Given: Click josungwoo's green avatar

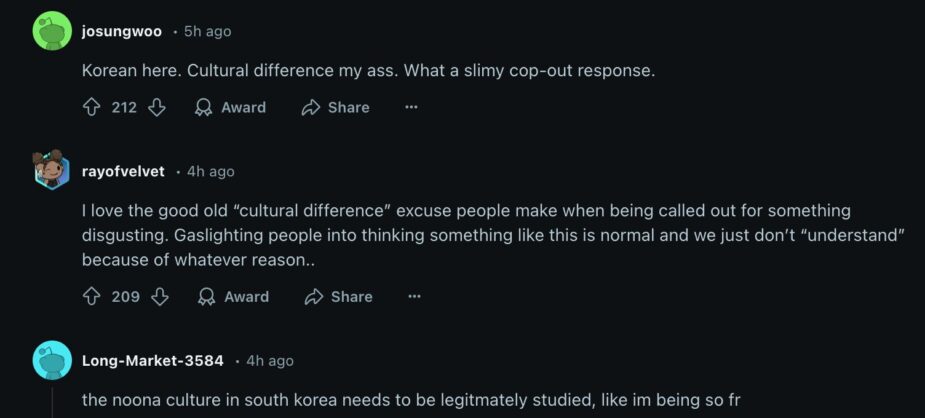Looking at the screenshot, I should (x=52, y=31).
